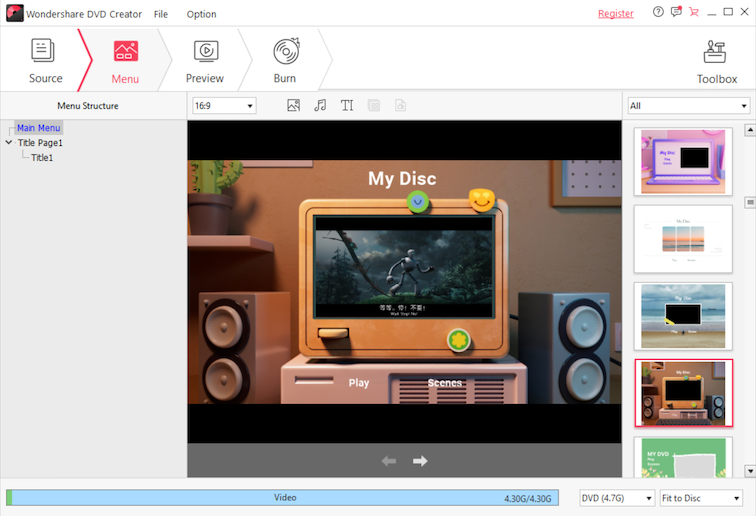Open the DVD (4.7G) disc type dropdown
This screenshot has width=756, height=516.
tap(617, 498)
